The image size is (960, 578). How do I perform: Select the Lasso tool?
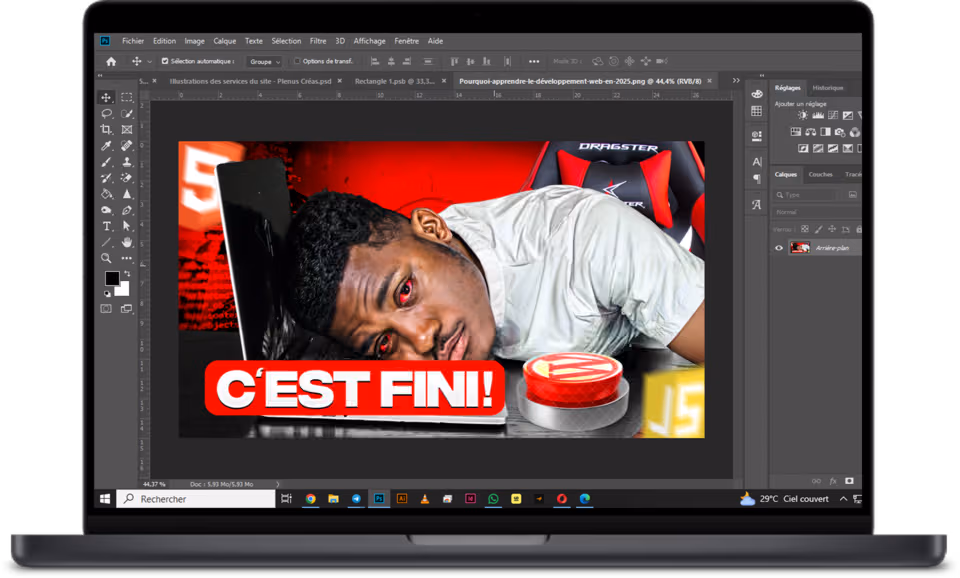(106, 114)
